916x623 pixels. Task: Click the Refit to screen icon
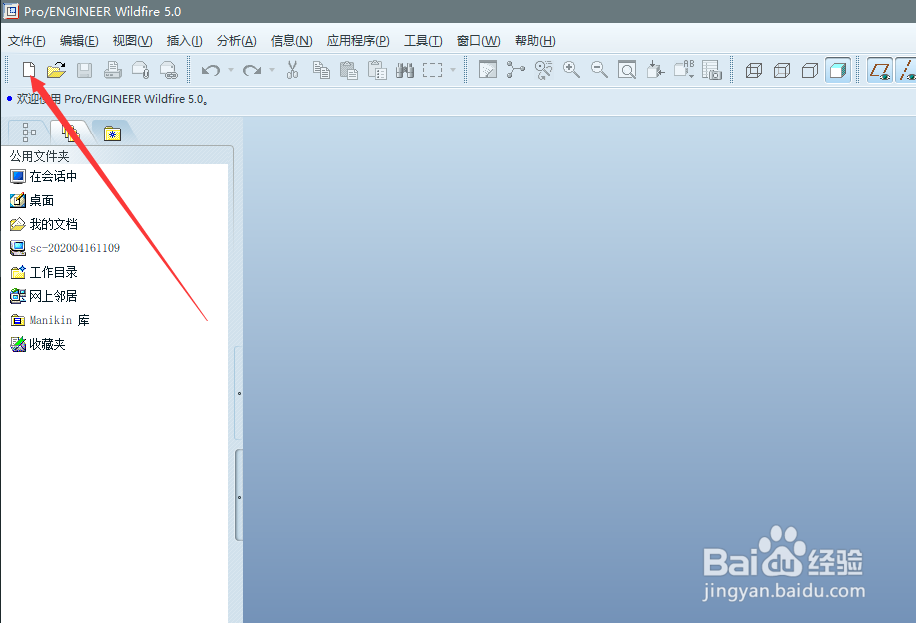point(627,70)
